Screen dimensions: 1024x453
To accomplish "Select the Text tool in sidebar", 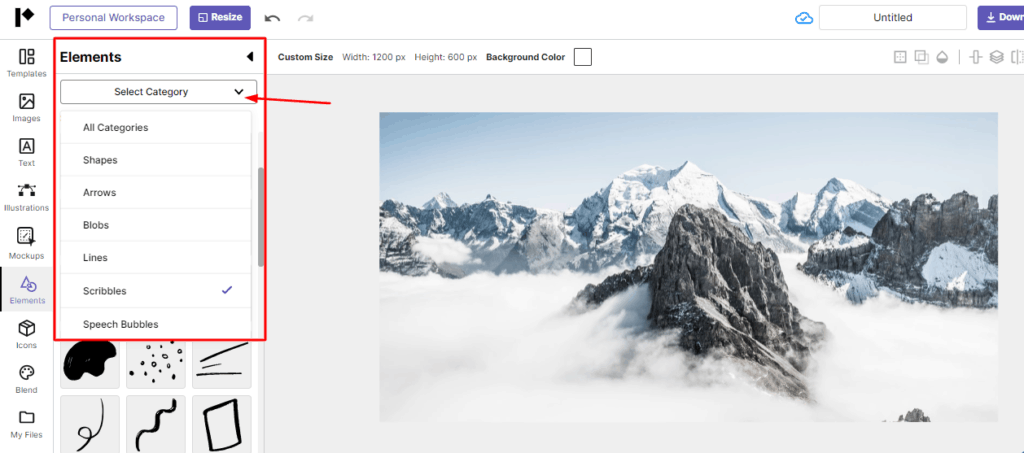I will pos(27,153).
